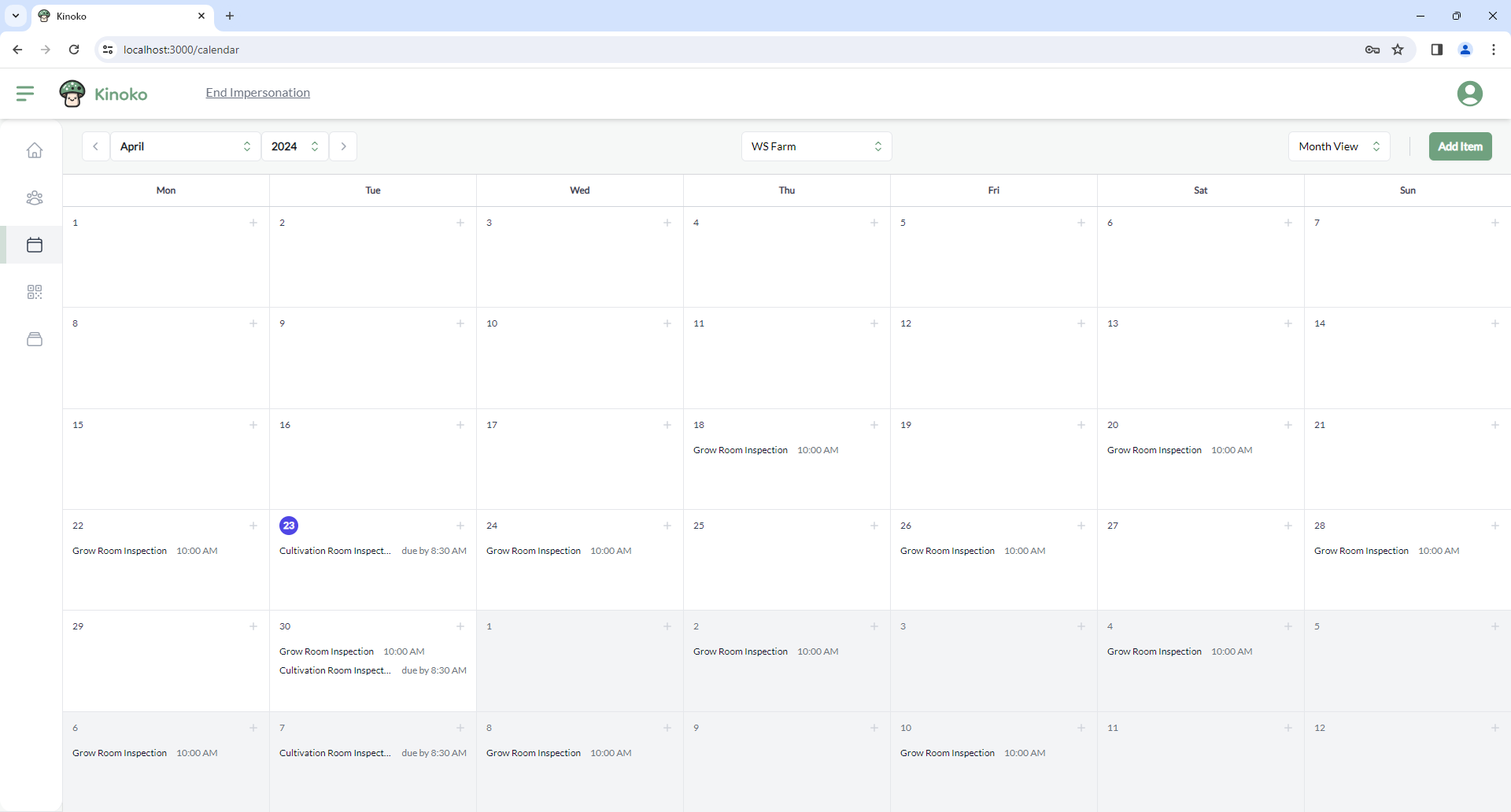This screenshot has height=812, width=1511.
Task: Go to next month arrow
Action: pyautogui.click(x=343, y=146)
